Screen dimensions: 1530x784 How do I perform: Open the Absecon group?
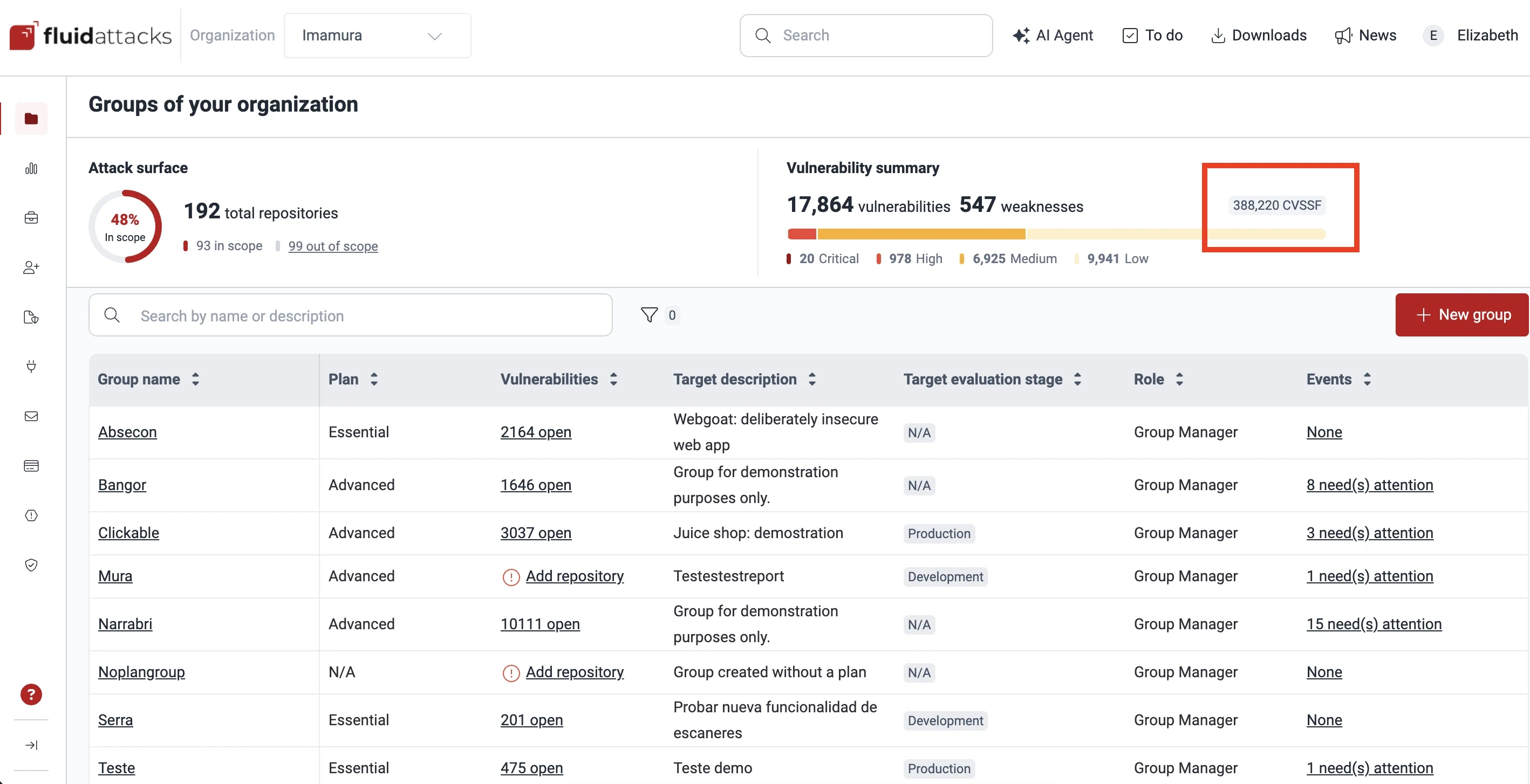tap(127, 432)
